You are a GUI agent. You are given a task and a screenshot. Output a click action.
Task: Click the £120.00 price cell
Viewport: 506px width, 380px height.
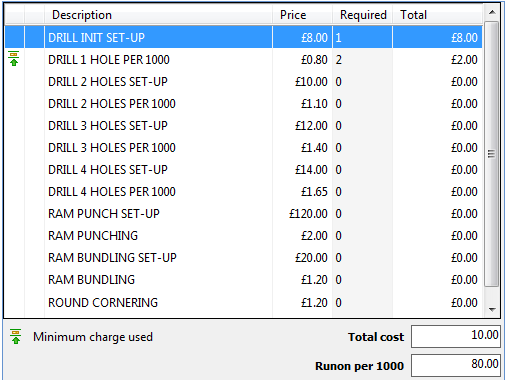coord(302,214)
